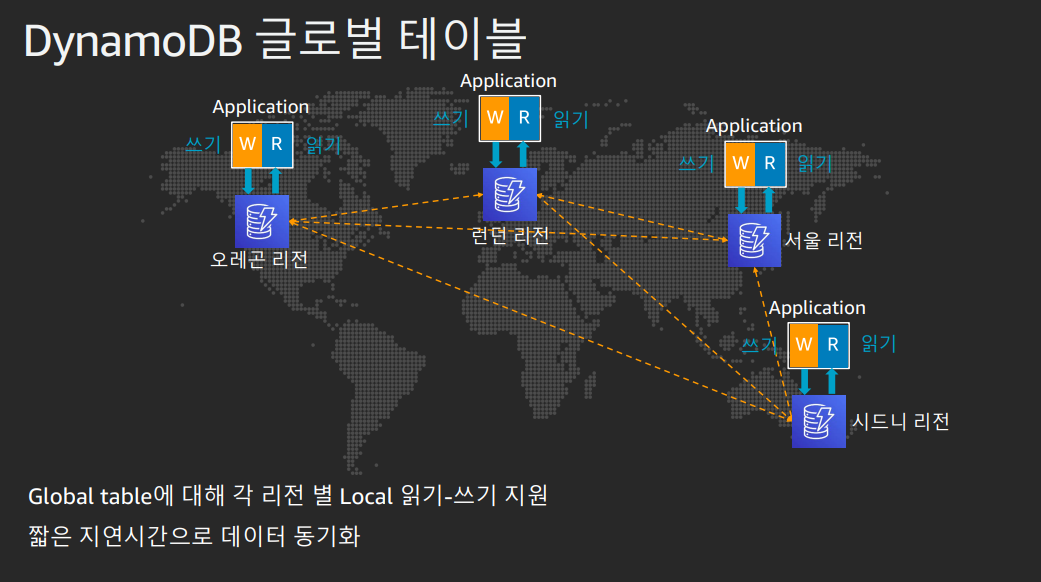Click the 서울 리전 label
1041x582 pixels.
824,240
